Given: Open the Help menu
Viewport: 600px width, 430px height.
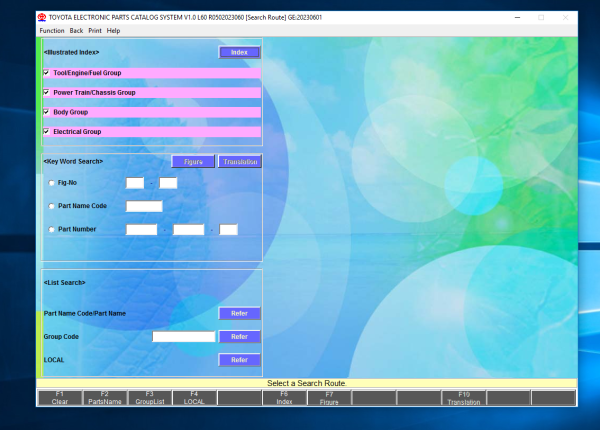Looking at the screenshot, I should (x=113, y=31).
